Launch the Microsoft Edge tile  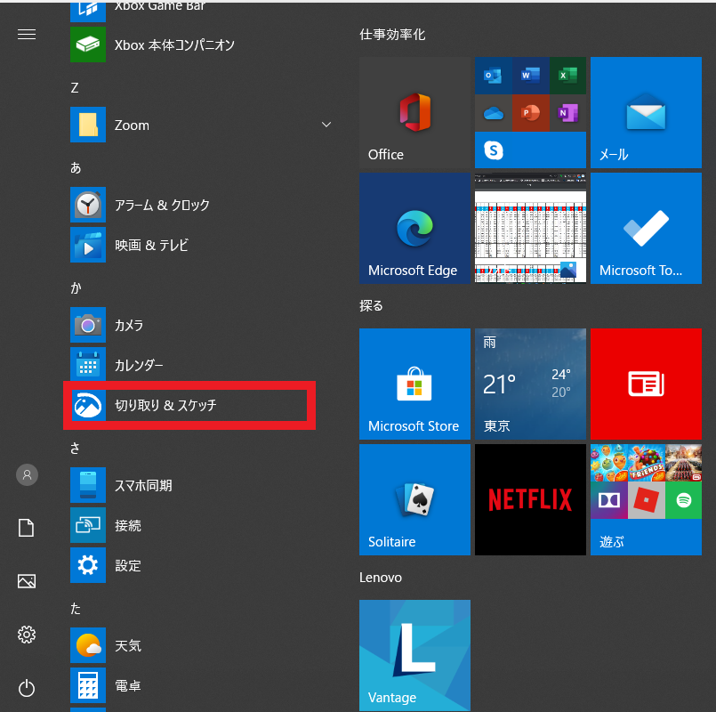point(415,228)
